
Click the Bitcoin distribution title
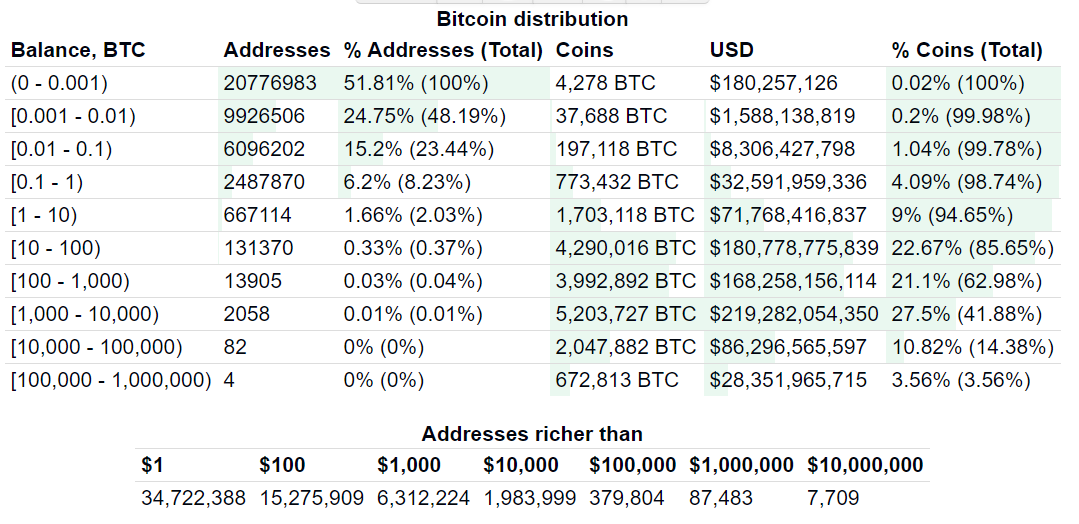pyautogui.click(x=533, y=19)
